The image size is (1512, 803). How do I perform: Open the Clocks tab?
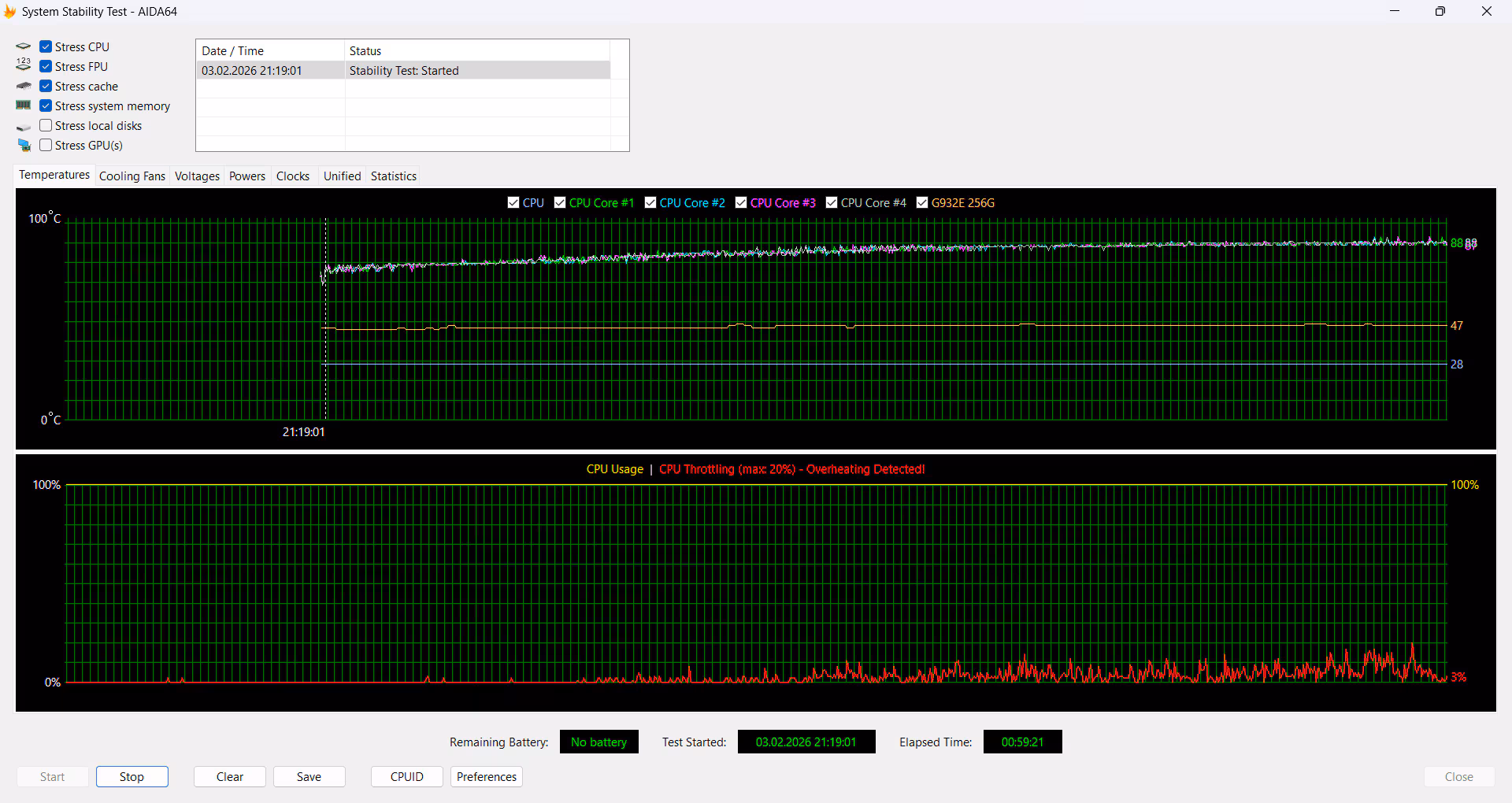(x=293, y=176)
